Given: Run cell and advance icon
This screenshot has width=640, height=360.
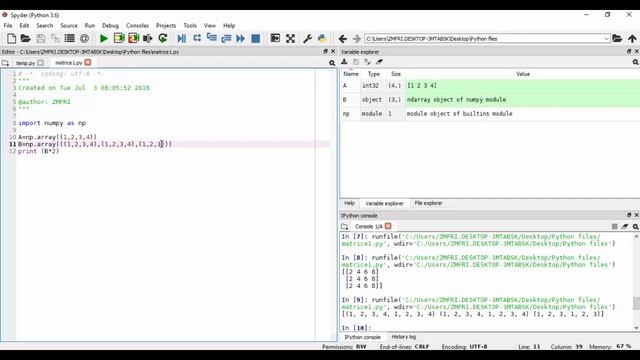Looking at the screenshot, I should 133,38.
